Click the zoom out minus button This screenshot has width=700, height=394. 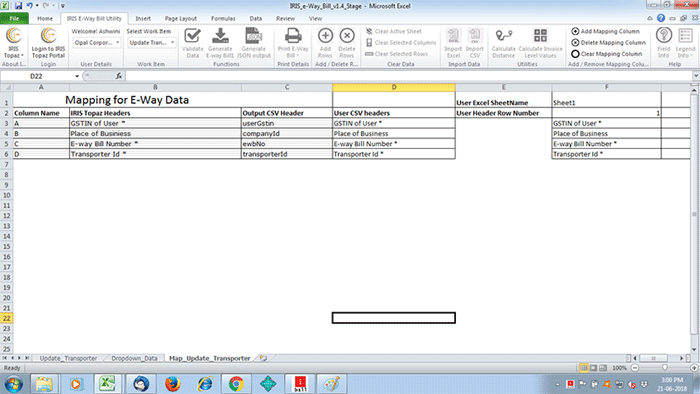click(x=635, y=368)
